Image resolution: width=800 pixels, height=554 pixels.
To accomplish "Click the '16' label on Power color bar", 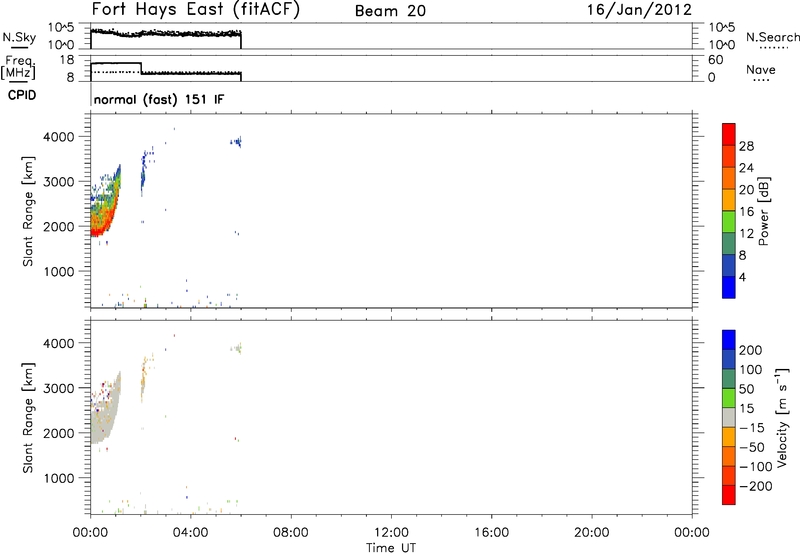I will (x=746, y=212).
